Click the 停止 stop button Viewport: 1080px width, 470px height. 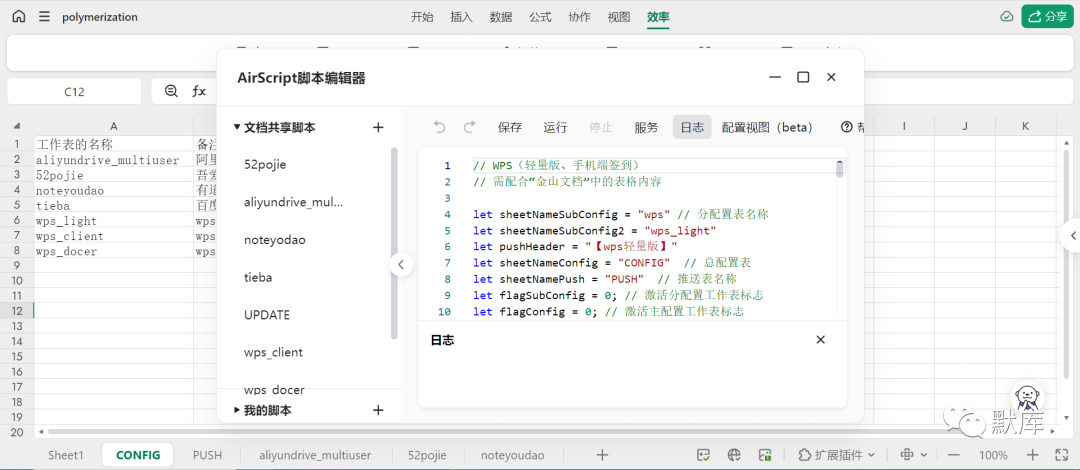point(601,127)
